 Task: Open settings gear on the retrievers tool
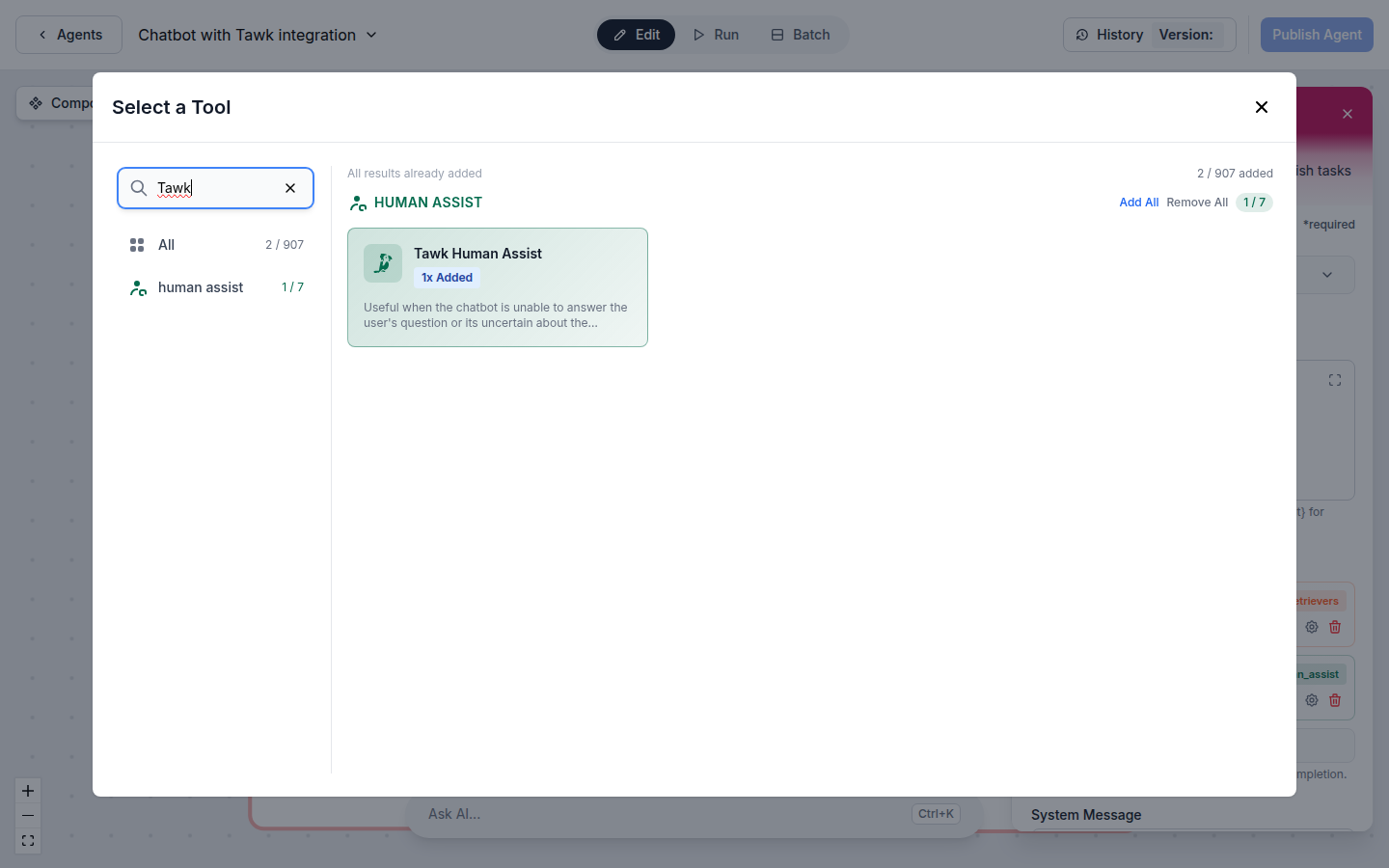pos(1311,627)
